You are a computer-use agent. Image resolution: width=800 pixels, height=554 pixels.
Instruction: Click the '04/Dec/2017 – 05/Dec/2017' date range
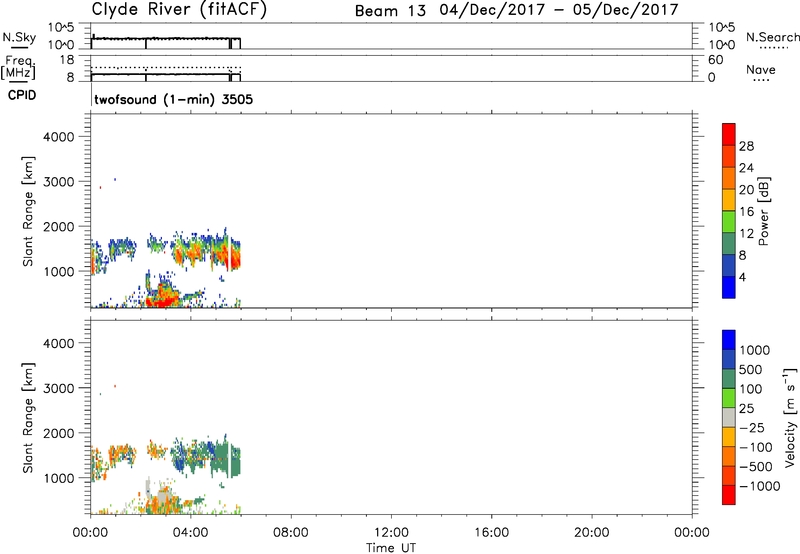click(559, 10)
